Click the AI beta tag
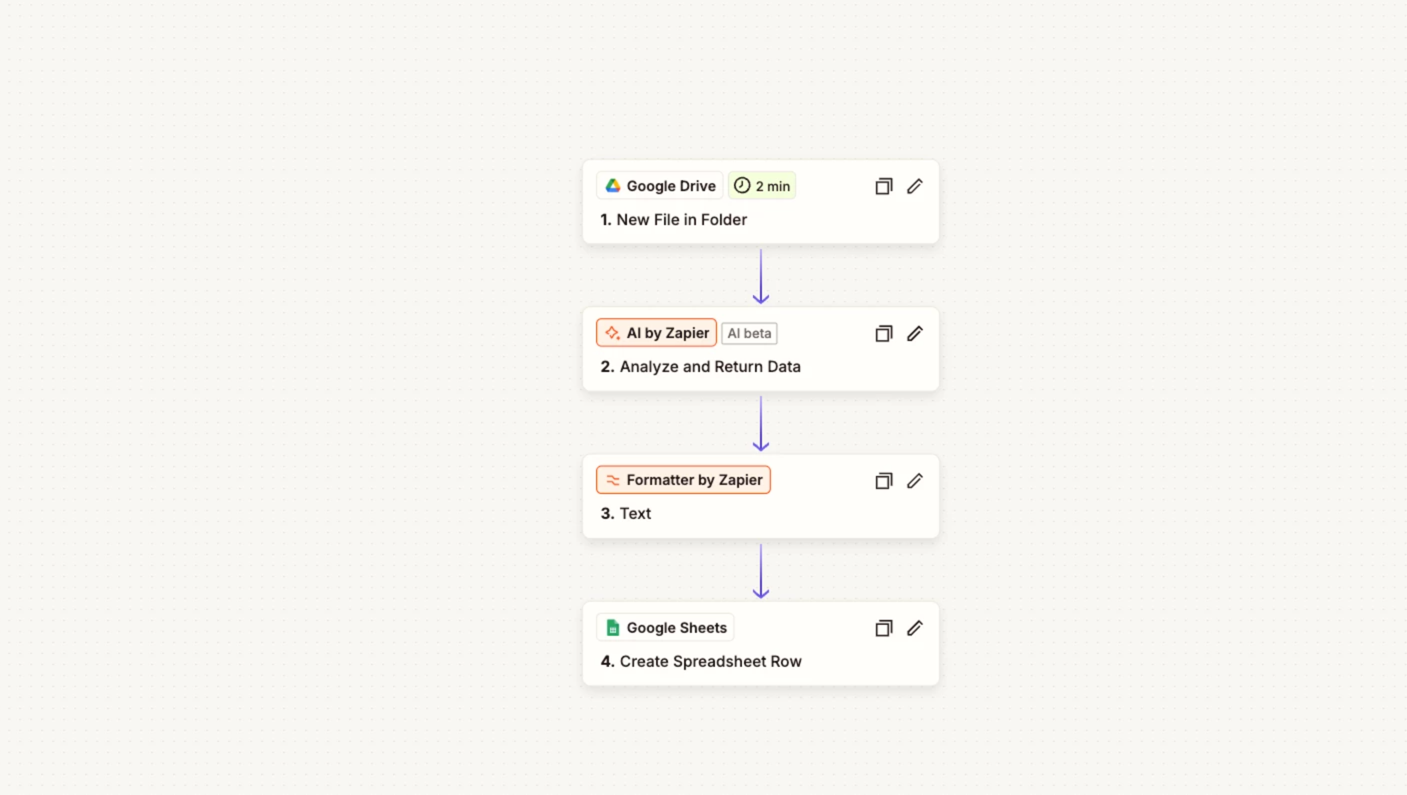Screen dimensions: 1407x795 [x=749, y=333]
